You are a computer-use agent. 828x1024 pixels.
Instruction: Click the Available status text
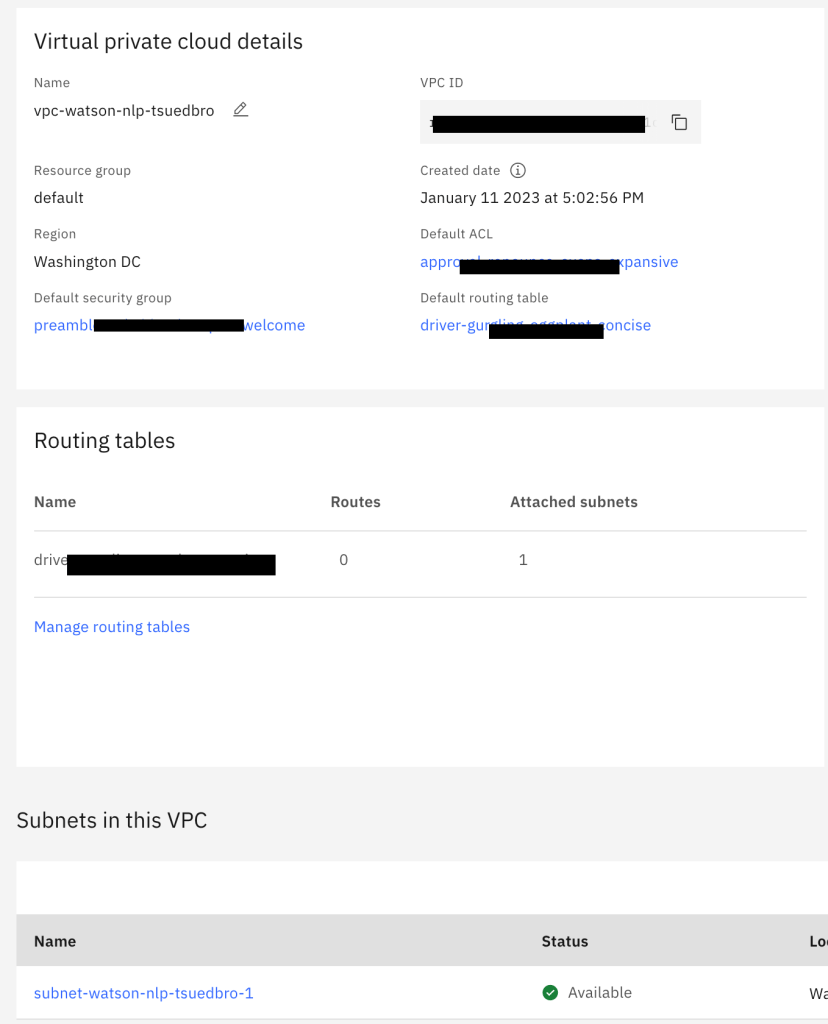coord(600,993)
